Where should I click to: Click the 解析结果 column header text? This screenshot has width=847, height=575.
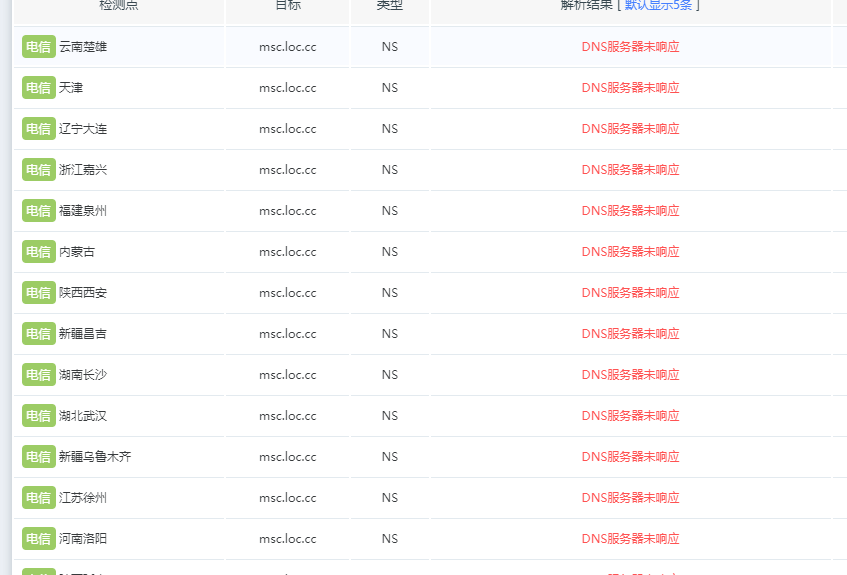point(587,4)
